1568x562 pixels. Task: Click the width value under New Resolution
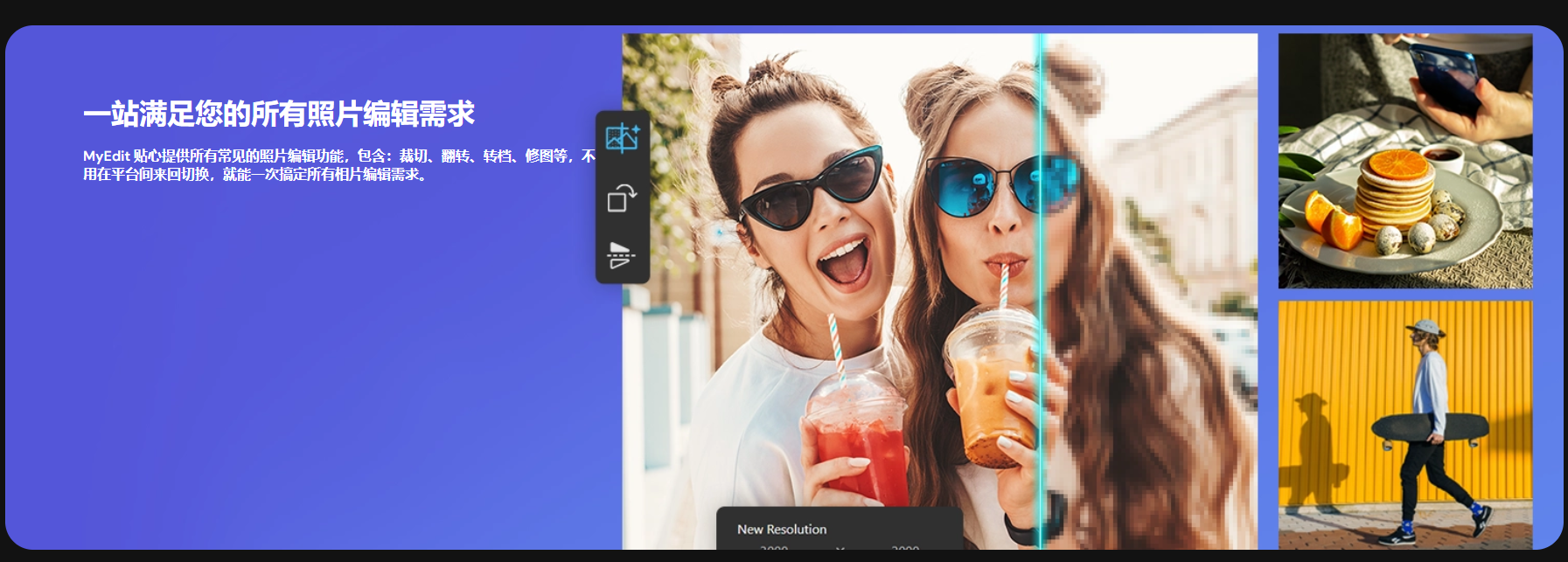click(x=774, y=548)
